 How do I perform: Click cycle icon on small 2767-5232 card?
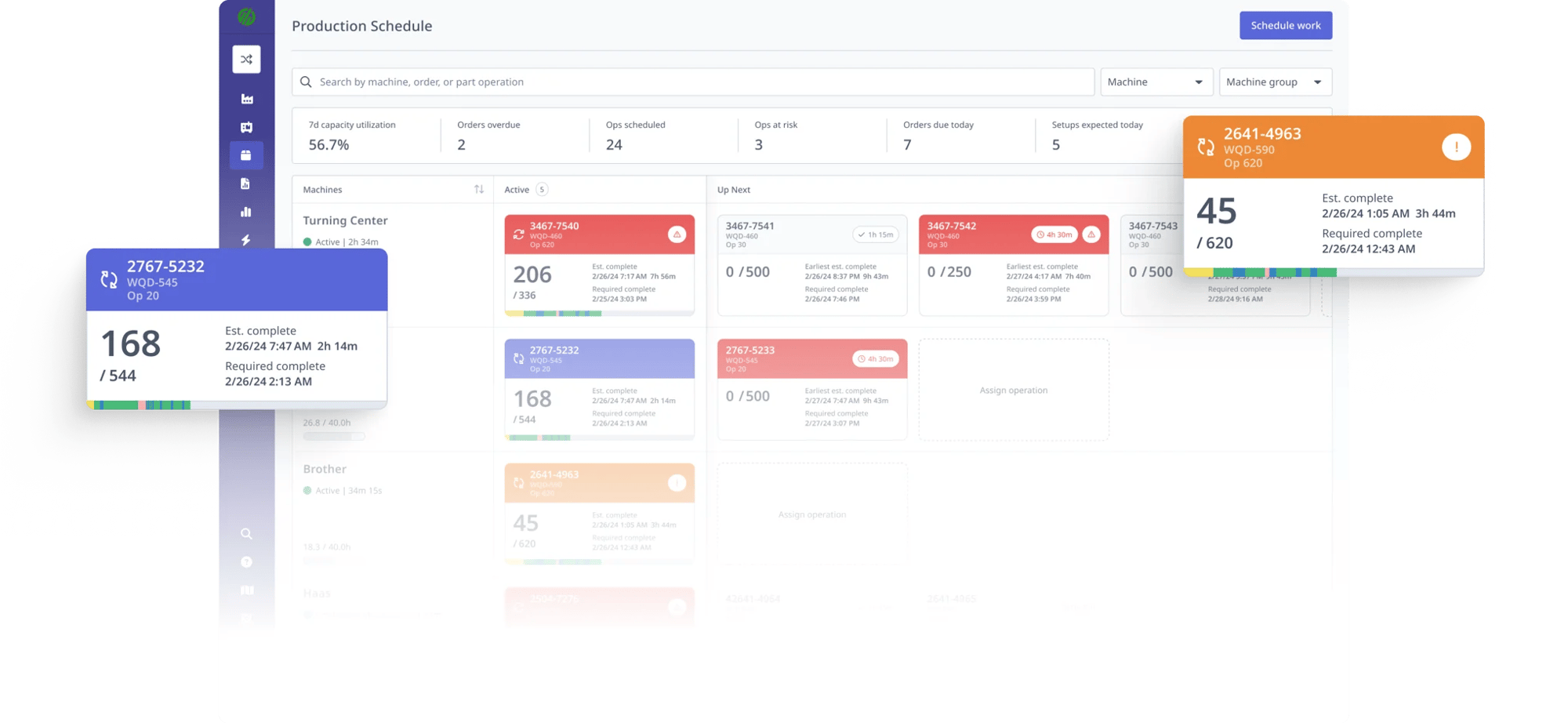(x=518, y=358)
